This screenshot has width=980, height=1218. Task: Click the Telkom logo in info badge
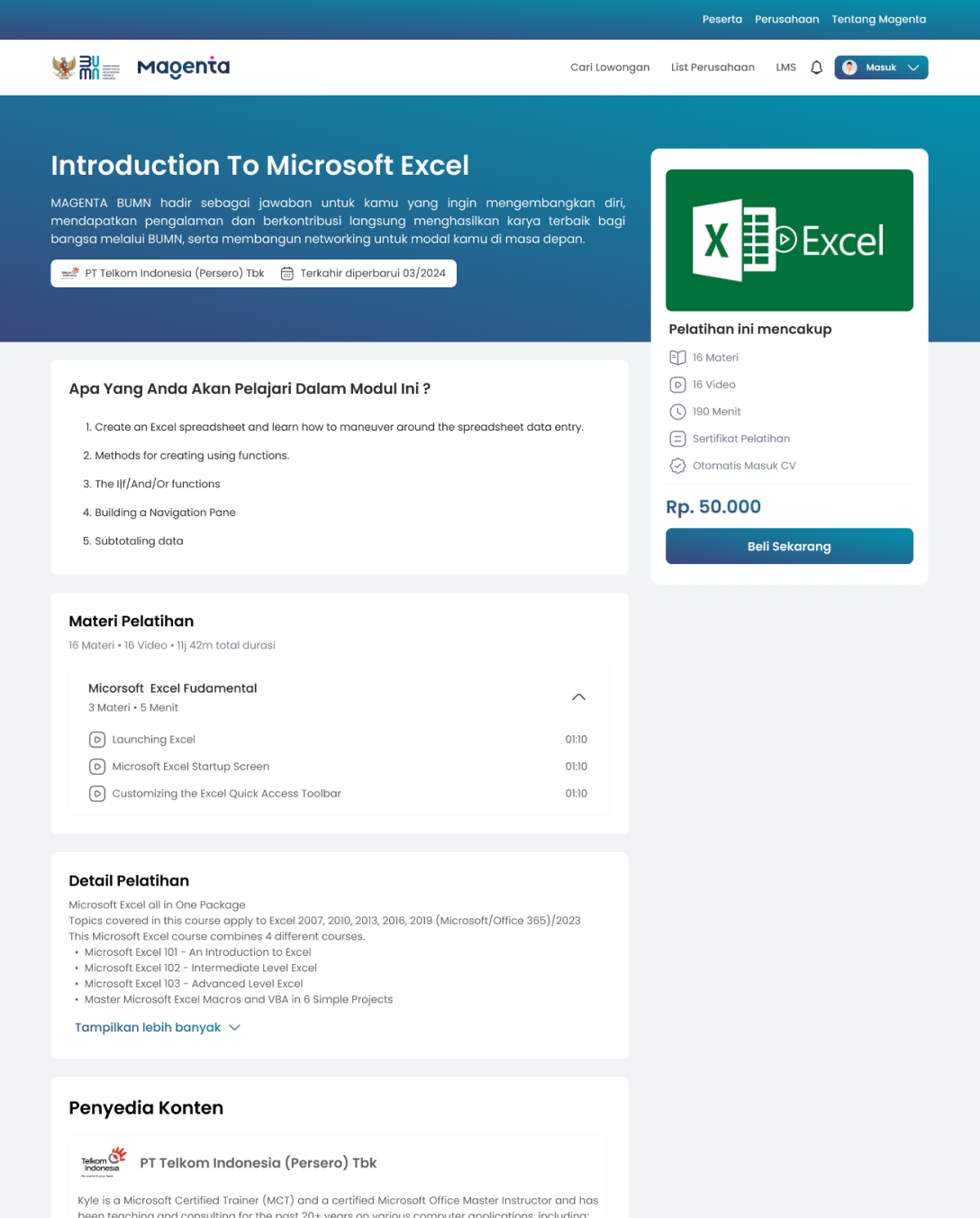click(70, 273)
